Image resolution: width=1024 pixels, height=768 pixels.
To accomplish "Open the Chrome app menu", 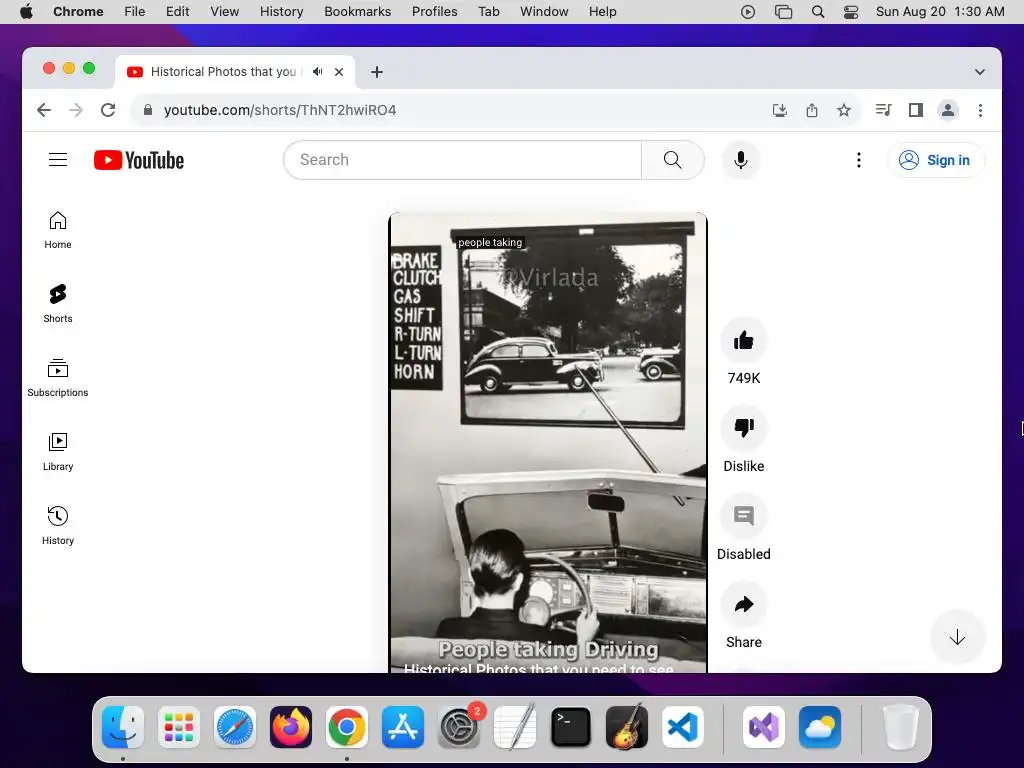I will coord(78,12).
